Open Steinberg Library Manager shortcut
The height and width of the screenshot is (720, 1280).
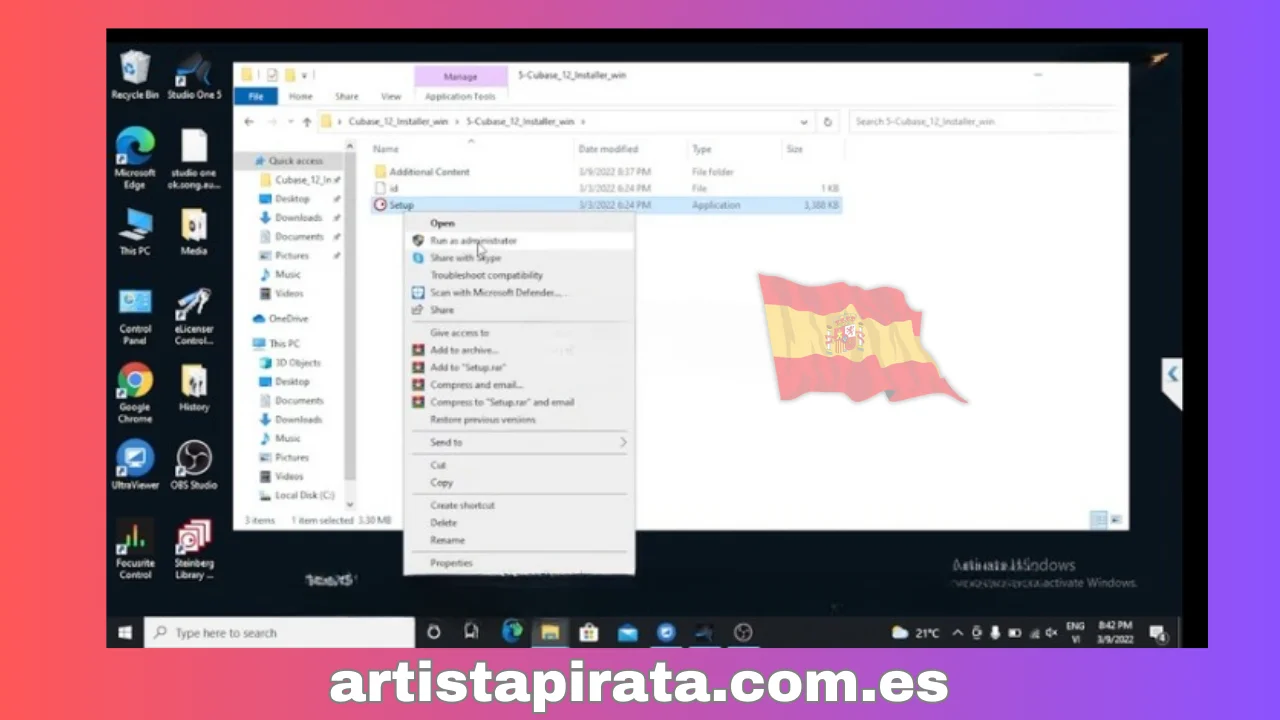[x=193, y=550]
